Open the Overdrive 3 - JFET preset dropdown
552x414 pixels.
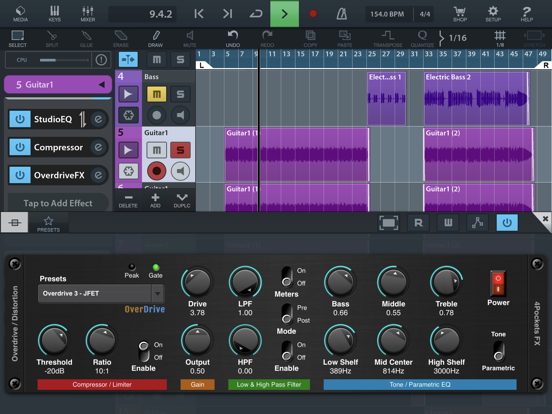pyautogui.click(x=101, y=293)
